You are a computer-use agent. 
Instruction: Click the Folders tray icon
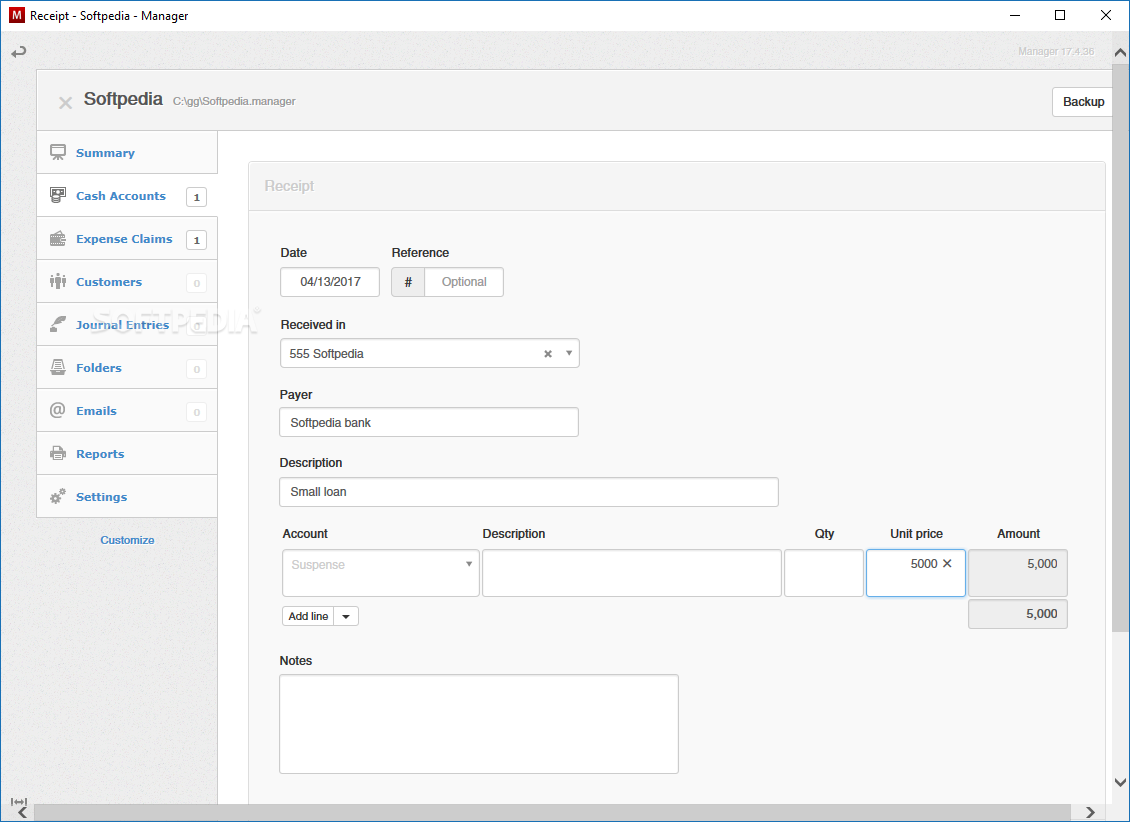58,367
